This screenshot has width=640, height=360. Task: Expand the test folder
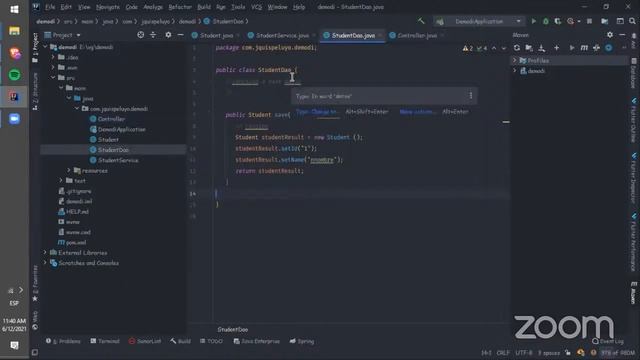coord(61,180)
